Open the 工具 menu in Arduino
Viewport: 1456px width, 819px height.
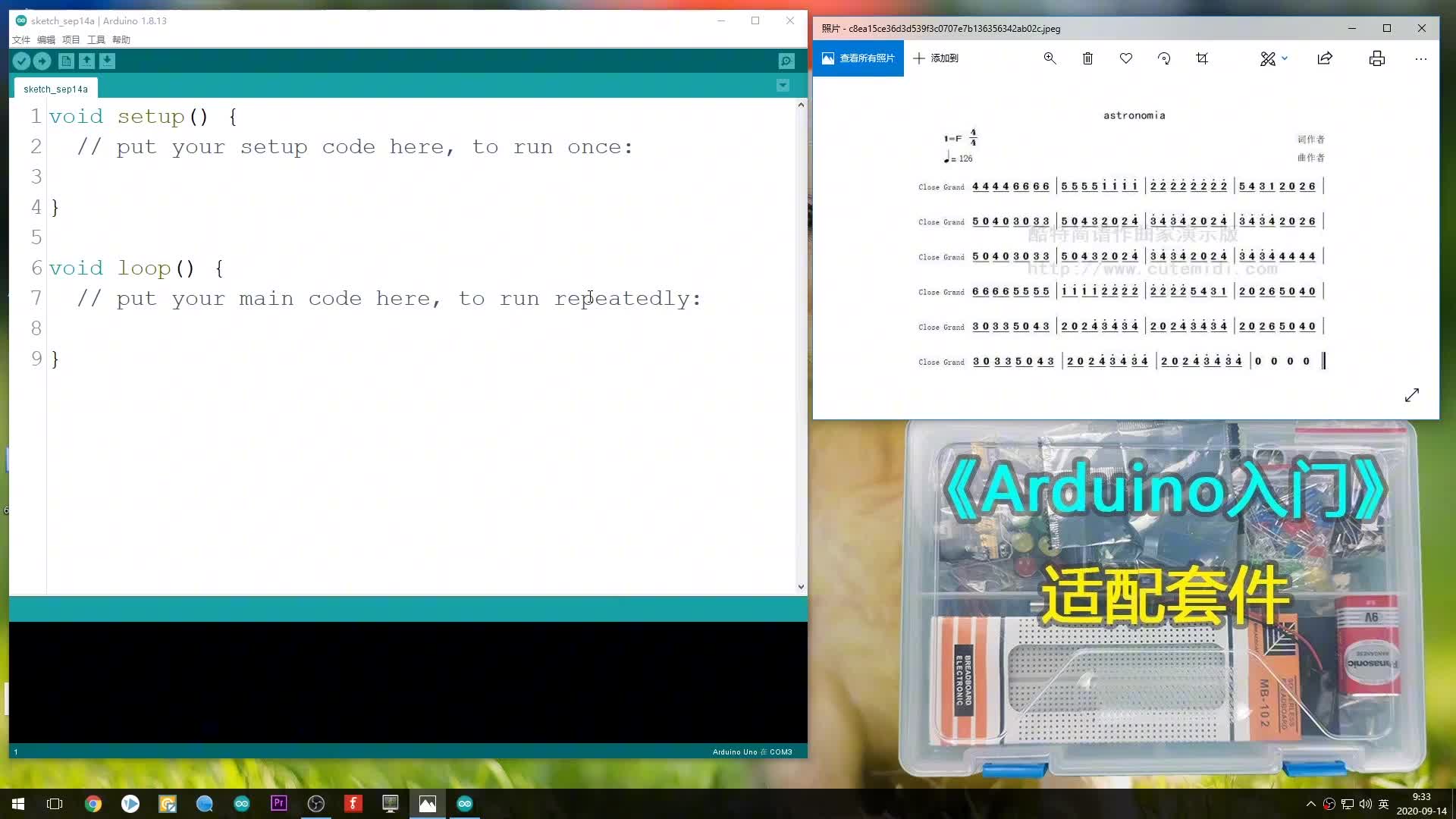tap(96, 40)
